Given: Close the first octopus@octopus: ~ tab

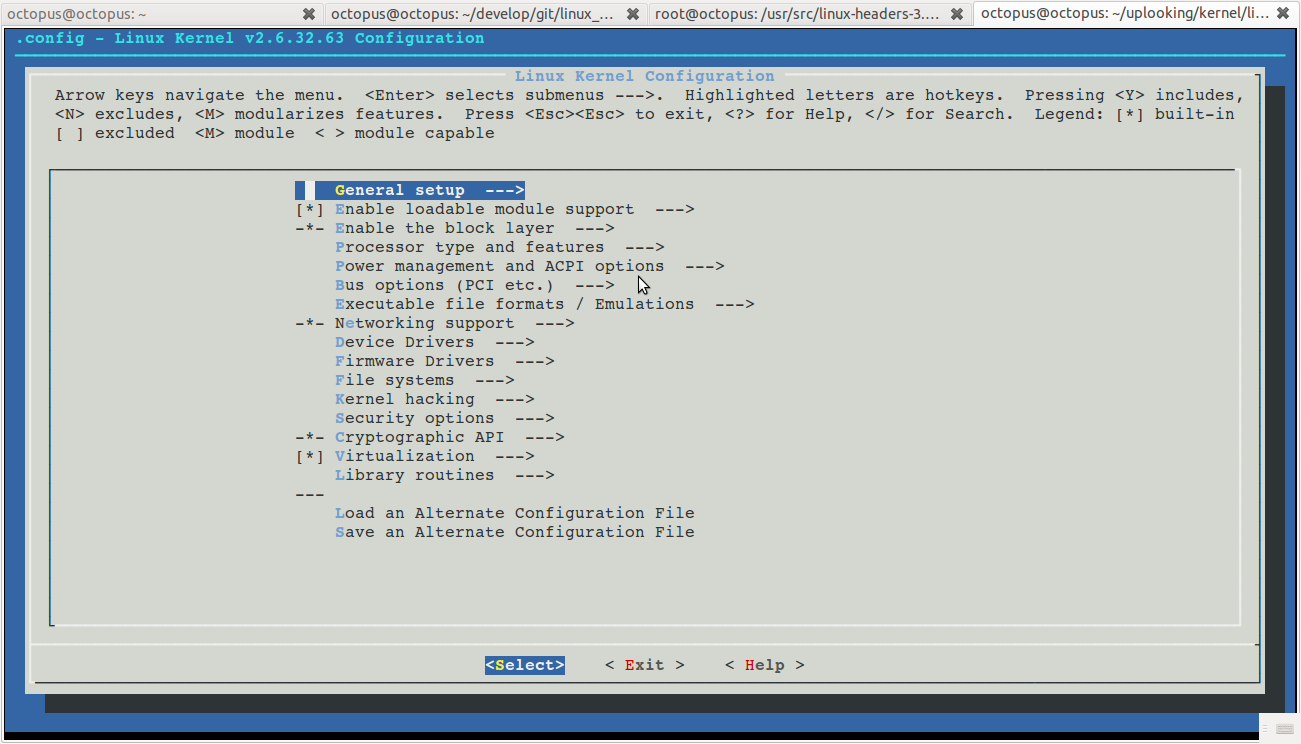Looking at the screenshot, I should (x=309, y=14).
